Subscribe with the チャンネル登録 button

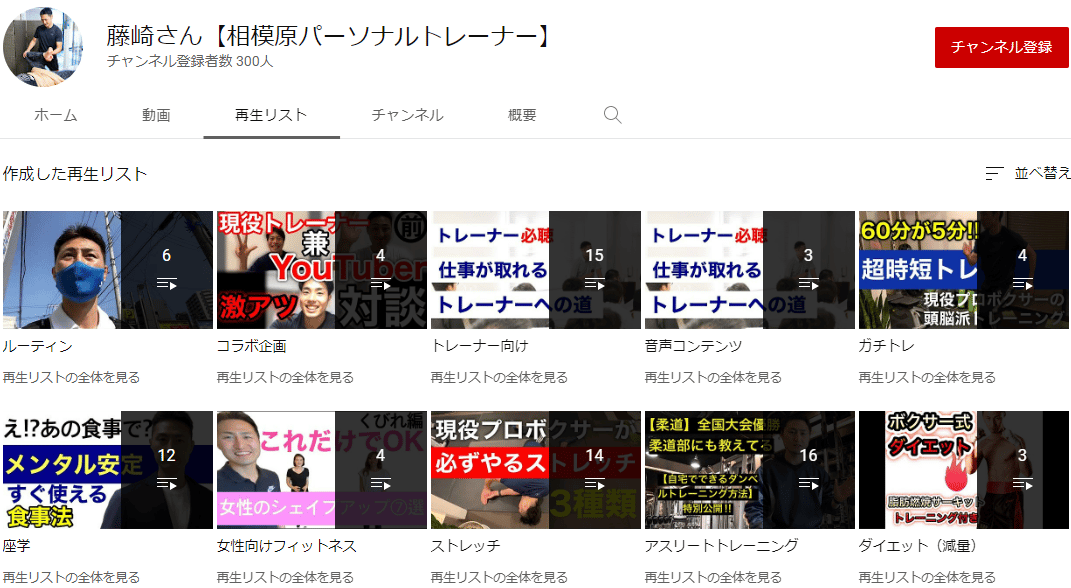(x=1001, y=47)
